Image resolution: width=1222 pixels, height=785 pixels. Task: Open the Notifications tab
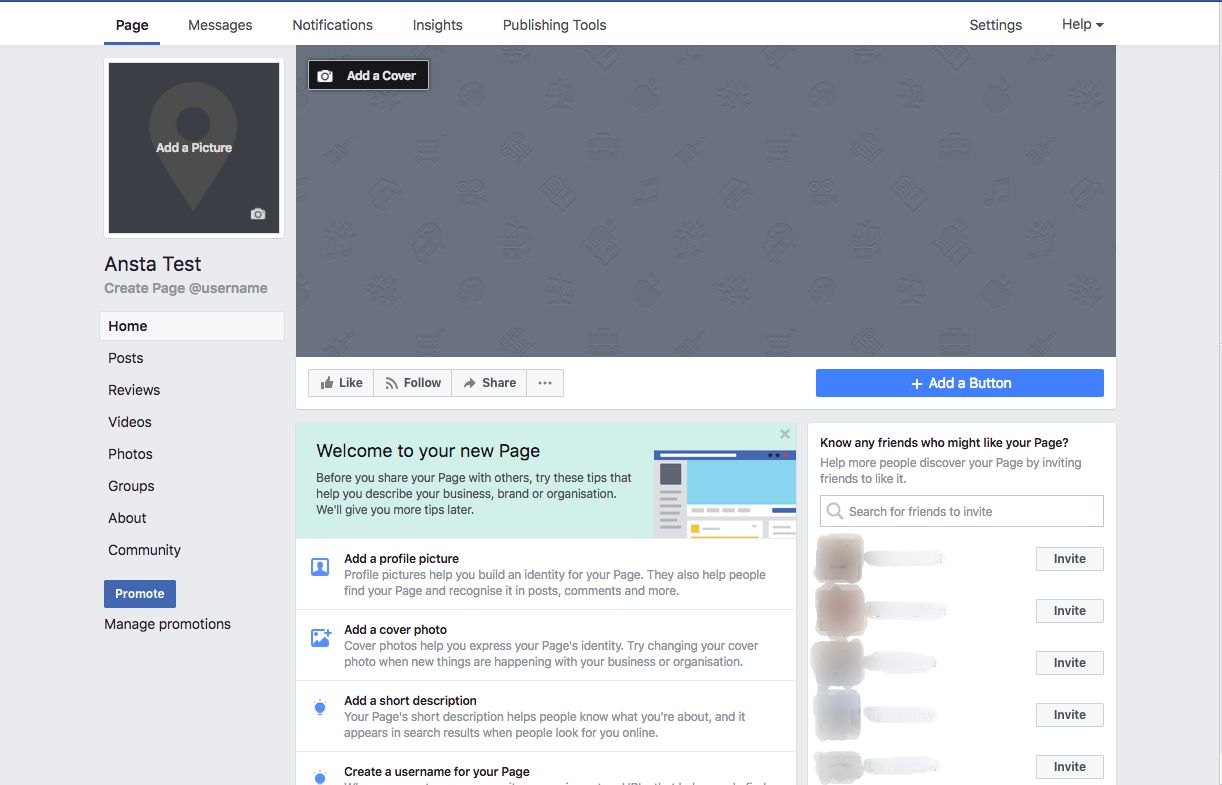(332, 25)
